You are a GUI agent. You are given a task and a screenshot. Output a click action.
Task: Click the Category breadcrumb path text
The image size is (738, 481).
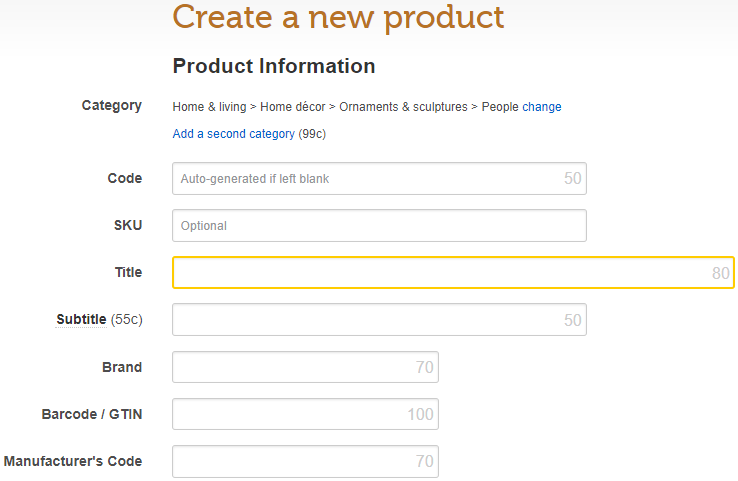pos(345,107)
